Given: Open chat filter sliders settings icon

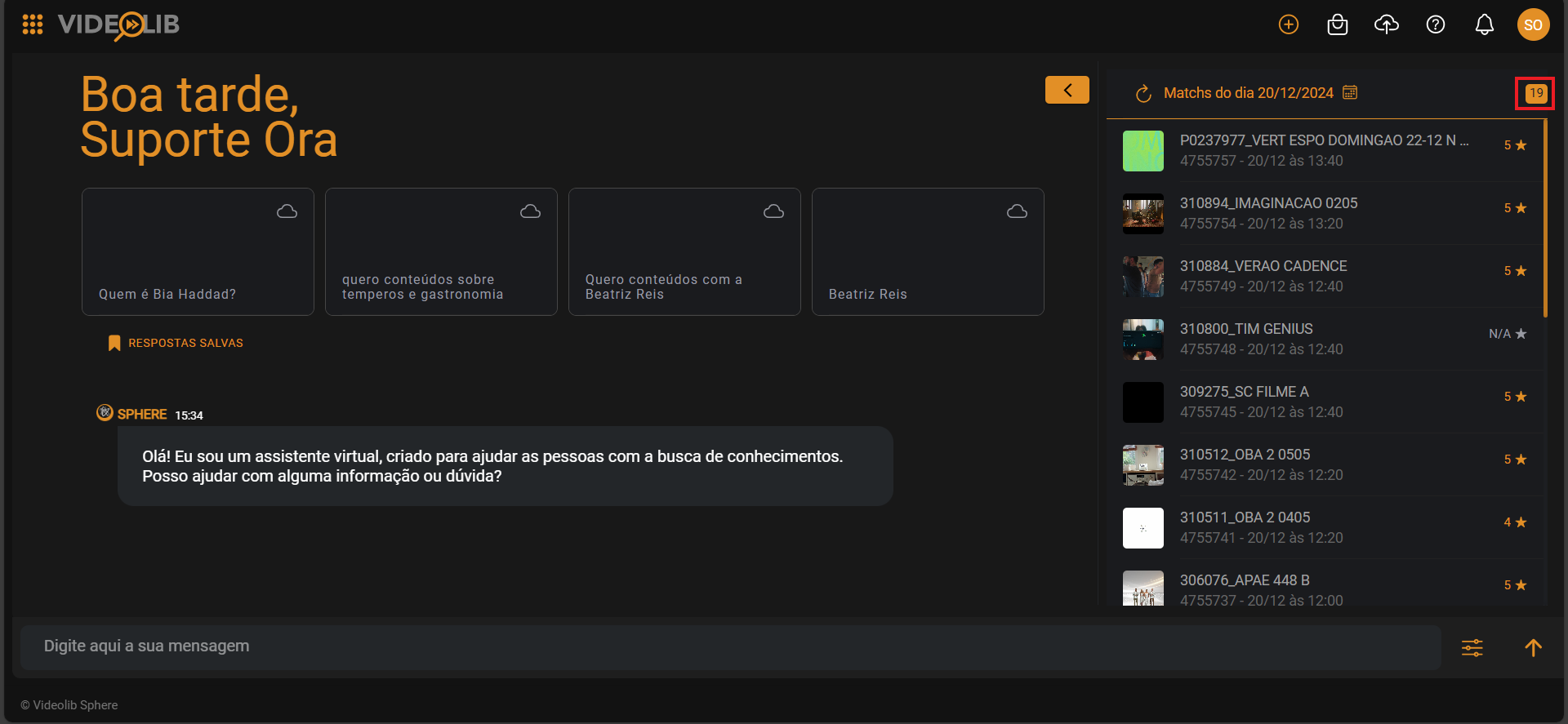Looking at the screenshot, I should click(x=1472, y=648).
